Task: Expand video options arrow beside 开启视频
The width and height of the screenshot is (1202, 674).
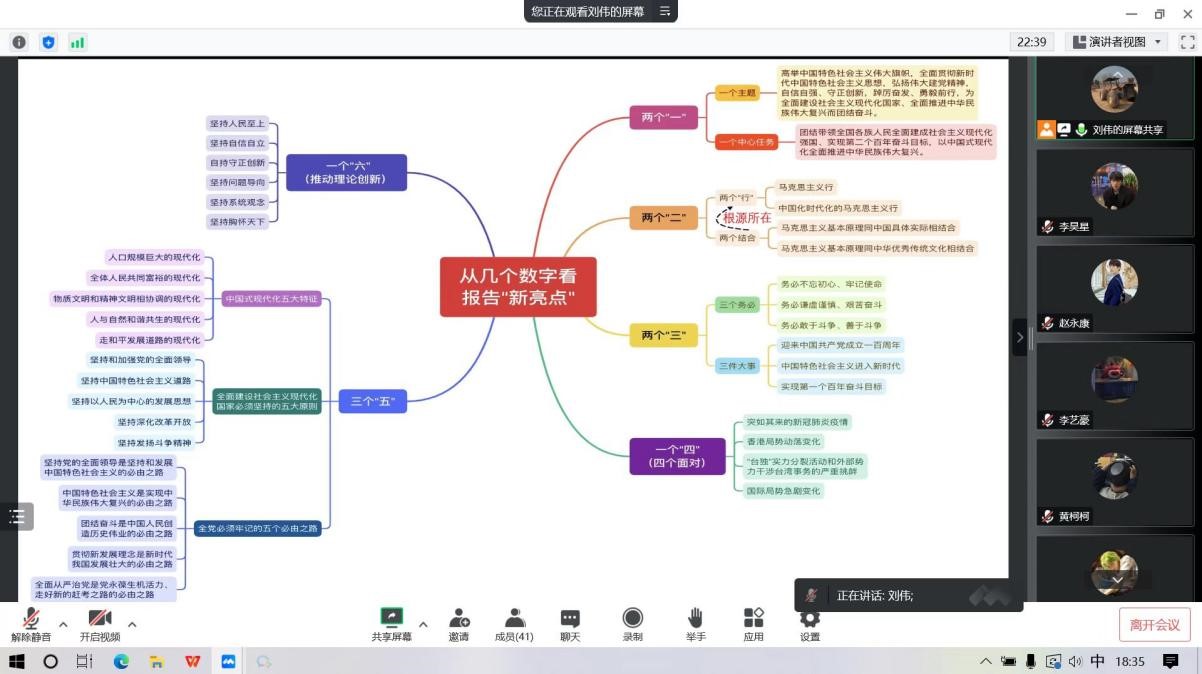Action: 132,625
